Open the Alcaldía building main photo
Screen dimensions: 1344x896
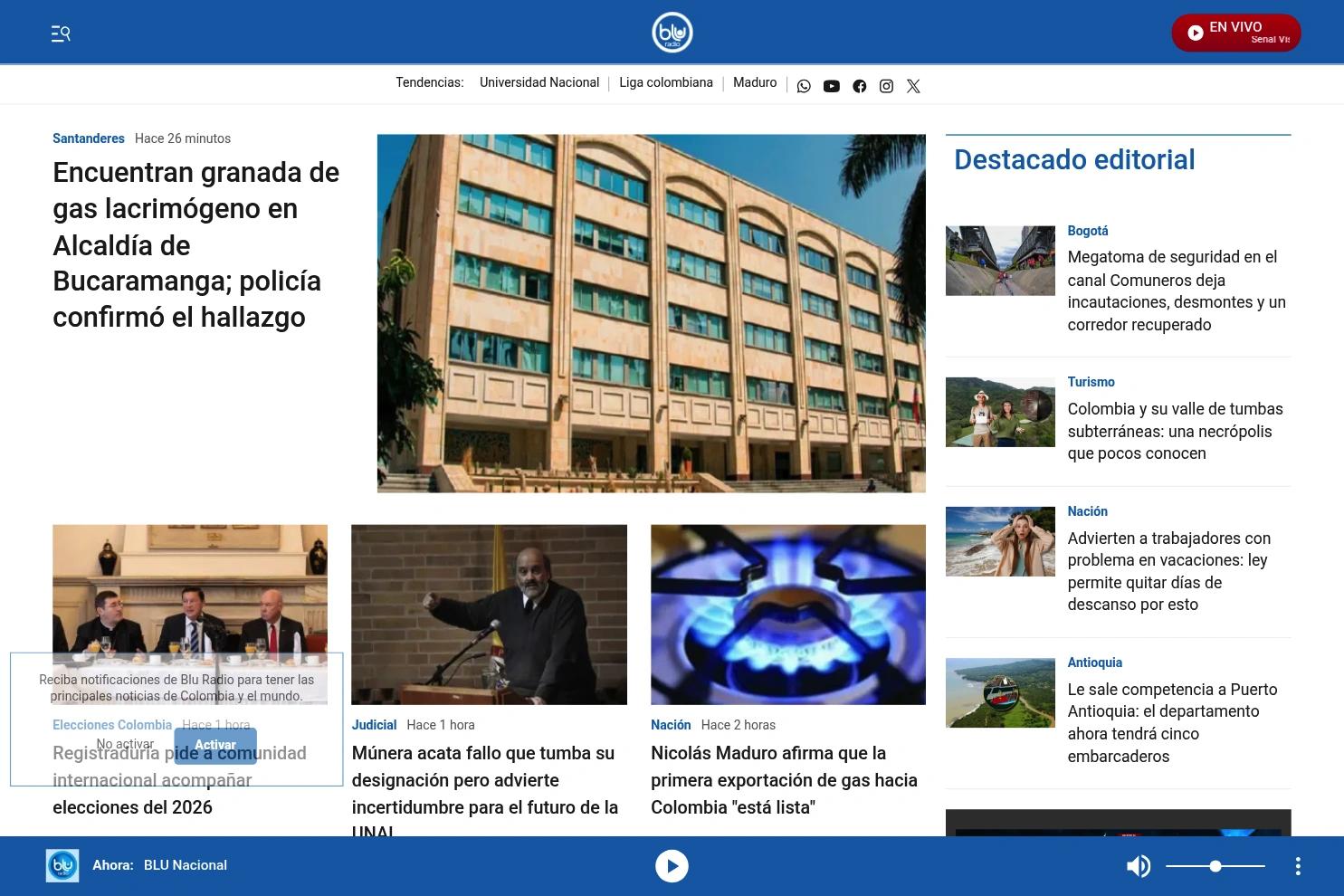(652, 313)
